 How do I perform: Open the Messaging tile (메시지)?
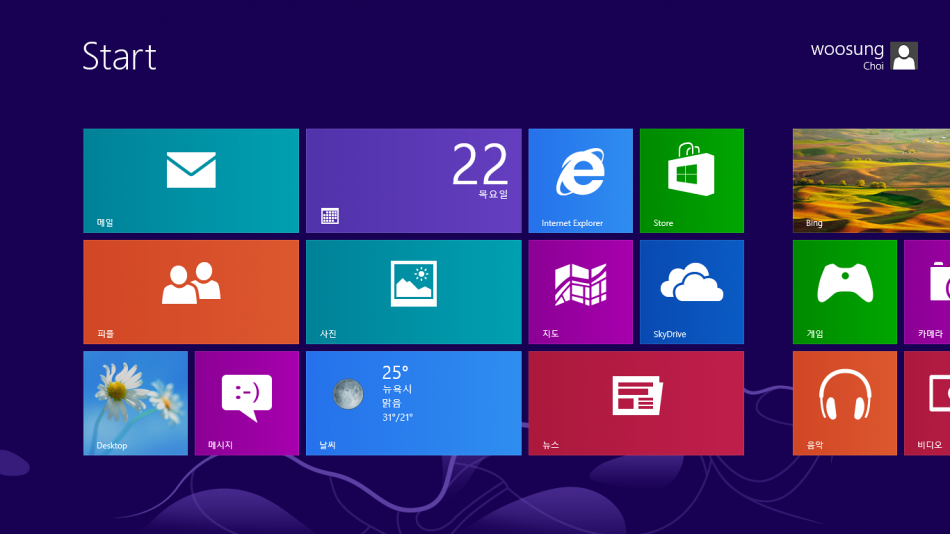pyautogui.click(x=247, y=403)
